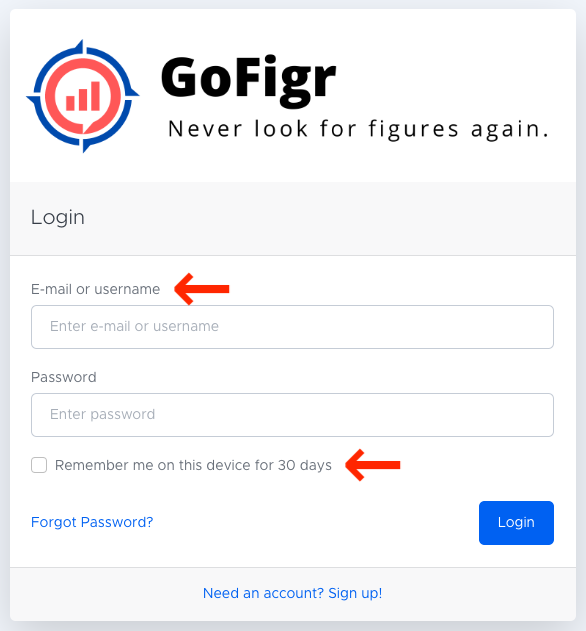The width and height of the screenshot is (586, 631).
Task: Click the Login heading of the form
Action: pyautogui.click(x=58, y=218)
